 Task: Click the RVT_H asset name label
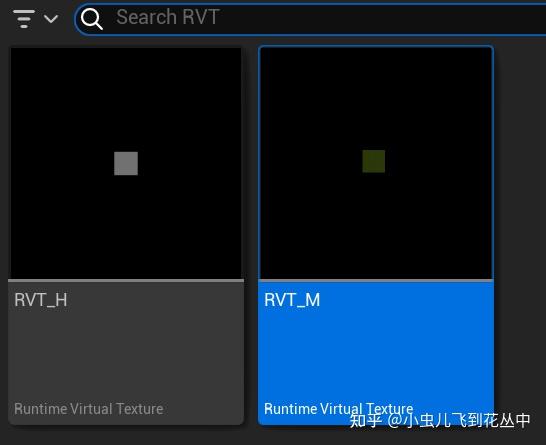point(41,300)
